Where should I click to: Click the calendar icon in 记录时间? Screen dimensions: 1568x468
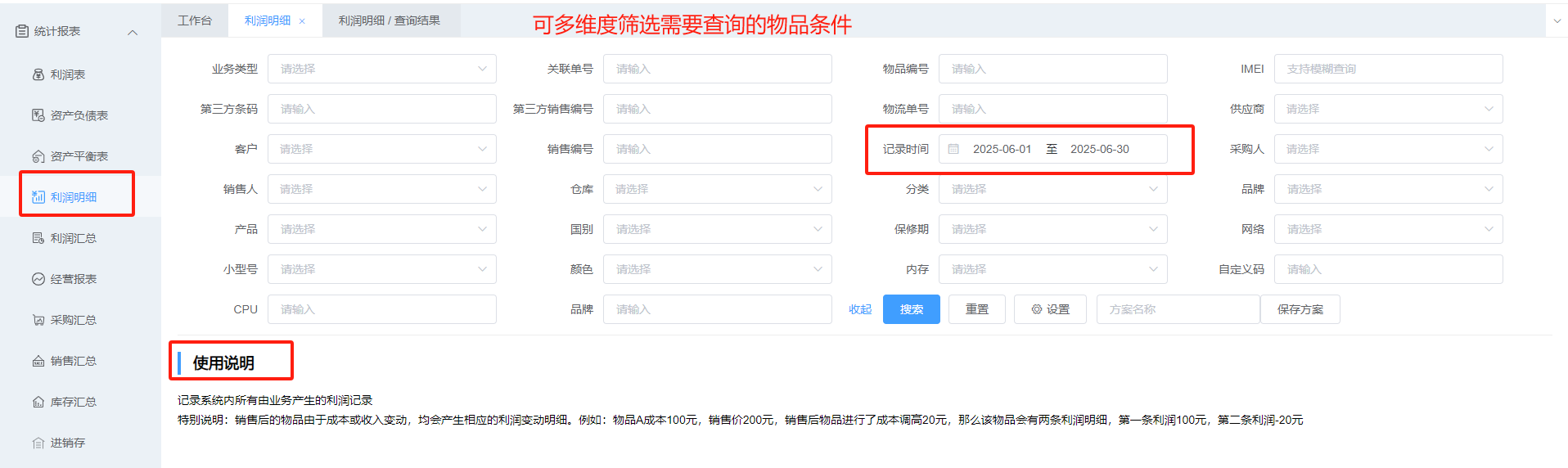coord(953,149)
